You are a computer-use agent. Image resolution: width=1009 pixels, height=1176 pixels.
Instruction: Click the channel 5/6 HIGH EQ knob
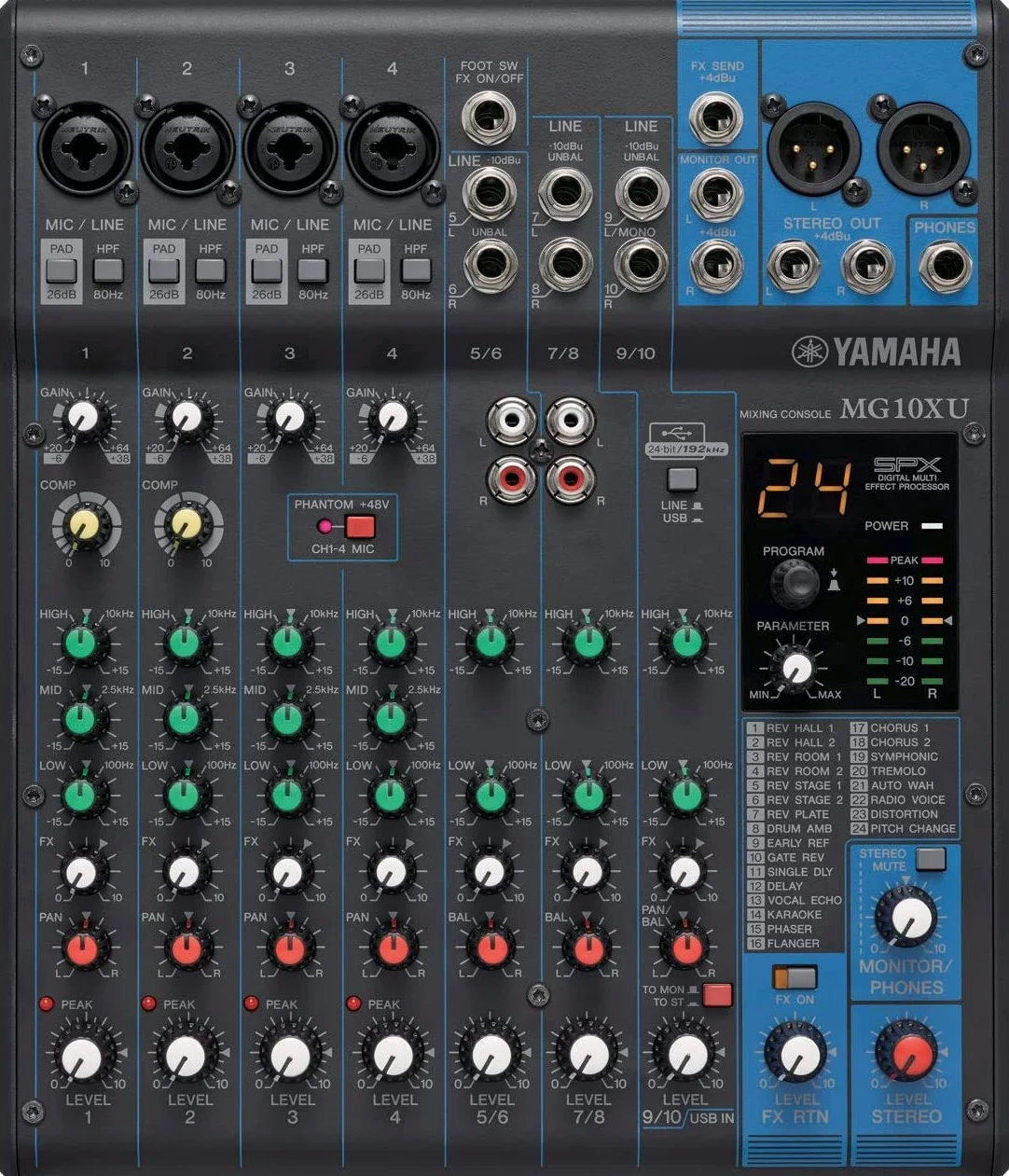point(491,643)
